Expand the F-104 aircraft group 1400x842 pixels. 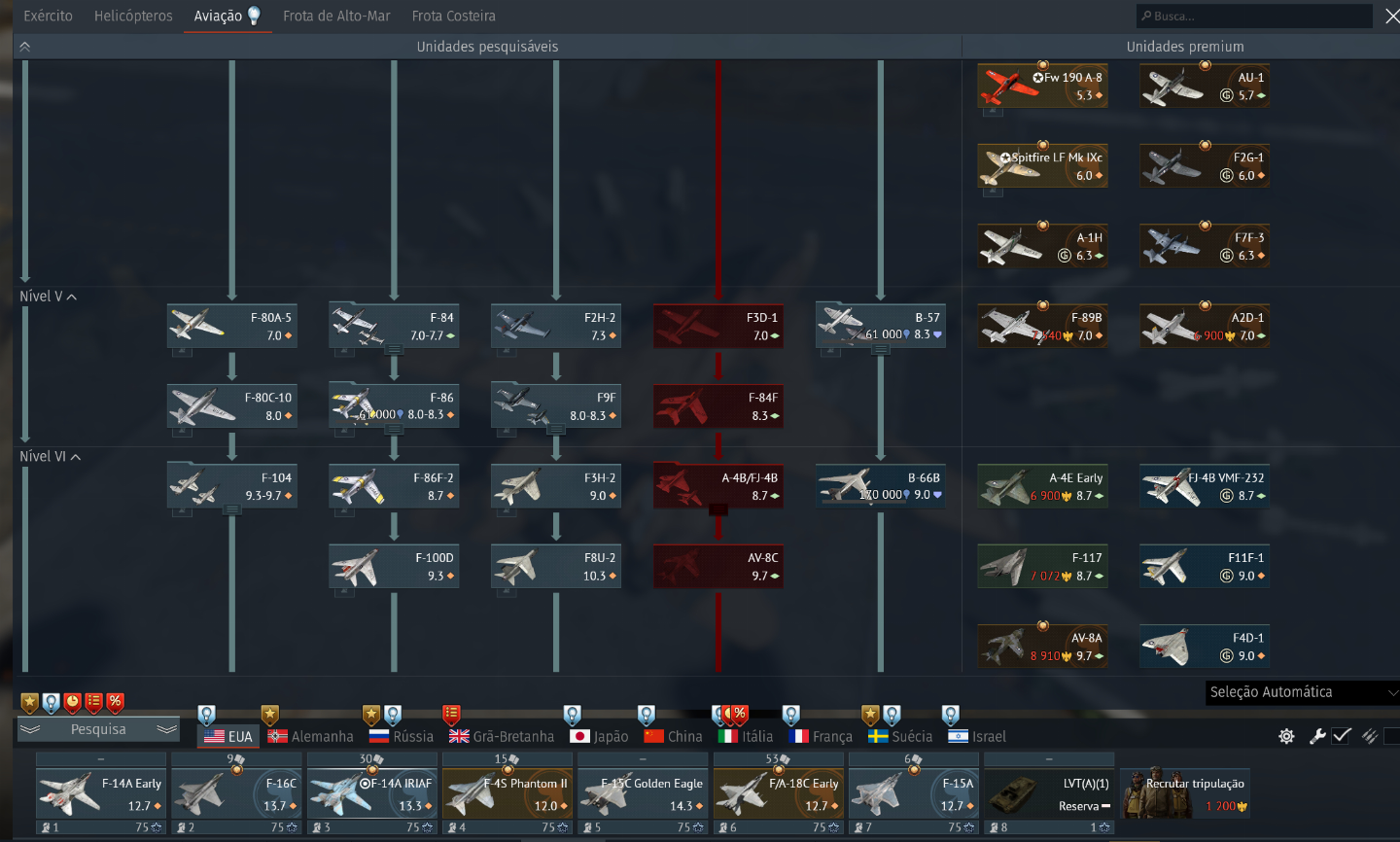[231, 509]
